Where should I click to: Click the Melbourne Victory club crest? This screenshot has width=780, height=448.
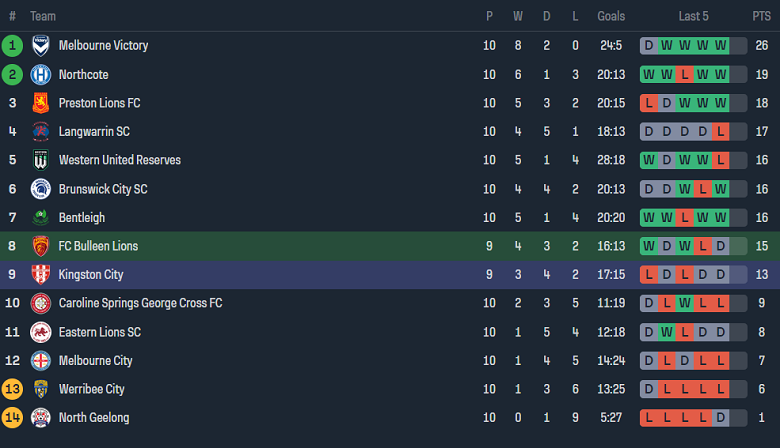pyautogui.click(x=41, y=46)
